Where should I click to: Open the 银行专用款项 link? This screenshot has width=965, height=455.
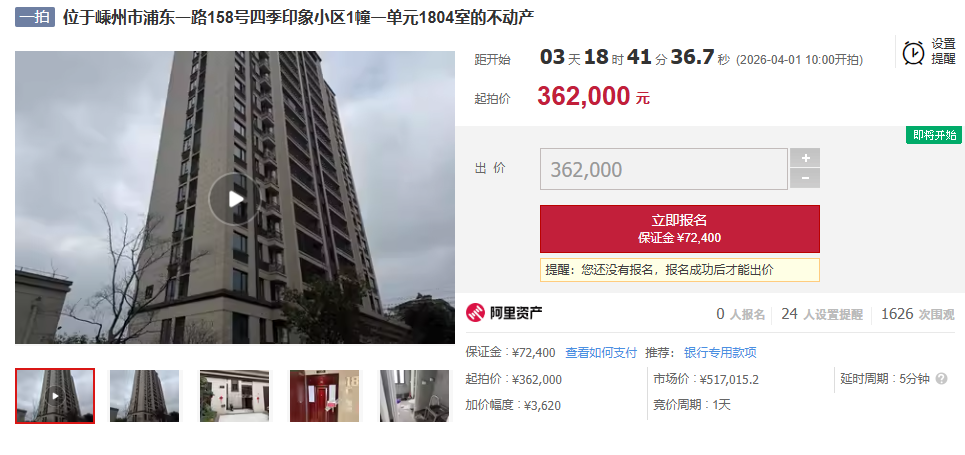720,353
